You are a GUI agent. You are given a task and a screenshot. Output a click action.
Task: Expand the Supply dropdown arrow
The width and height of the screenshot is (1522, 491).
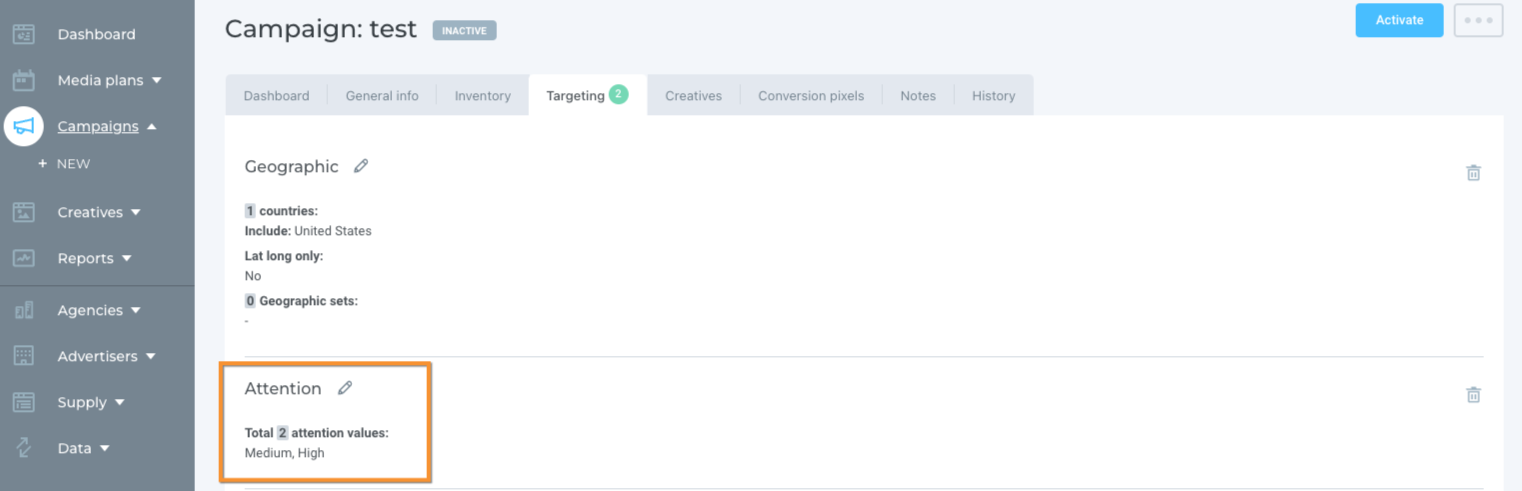pyautogui.click(x=119, y=402)
